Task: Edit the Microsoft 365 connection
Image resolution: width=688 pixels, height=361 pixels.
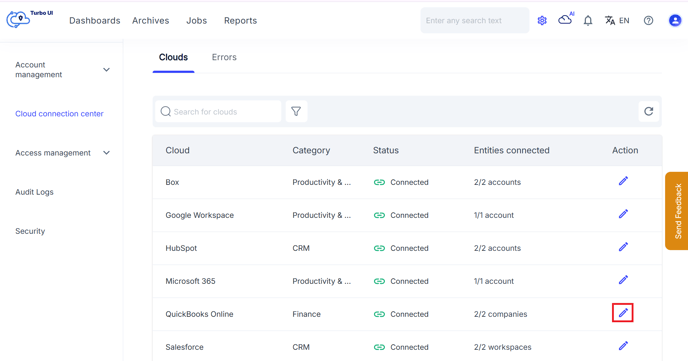Action: (623, 280)
